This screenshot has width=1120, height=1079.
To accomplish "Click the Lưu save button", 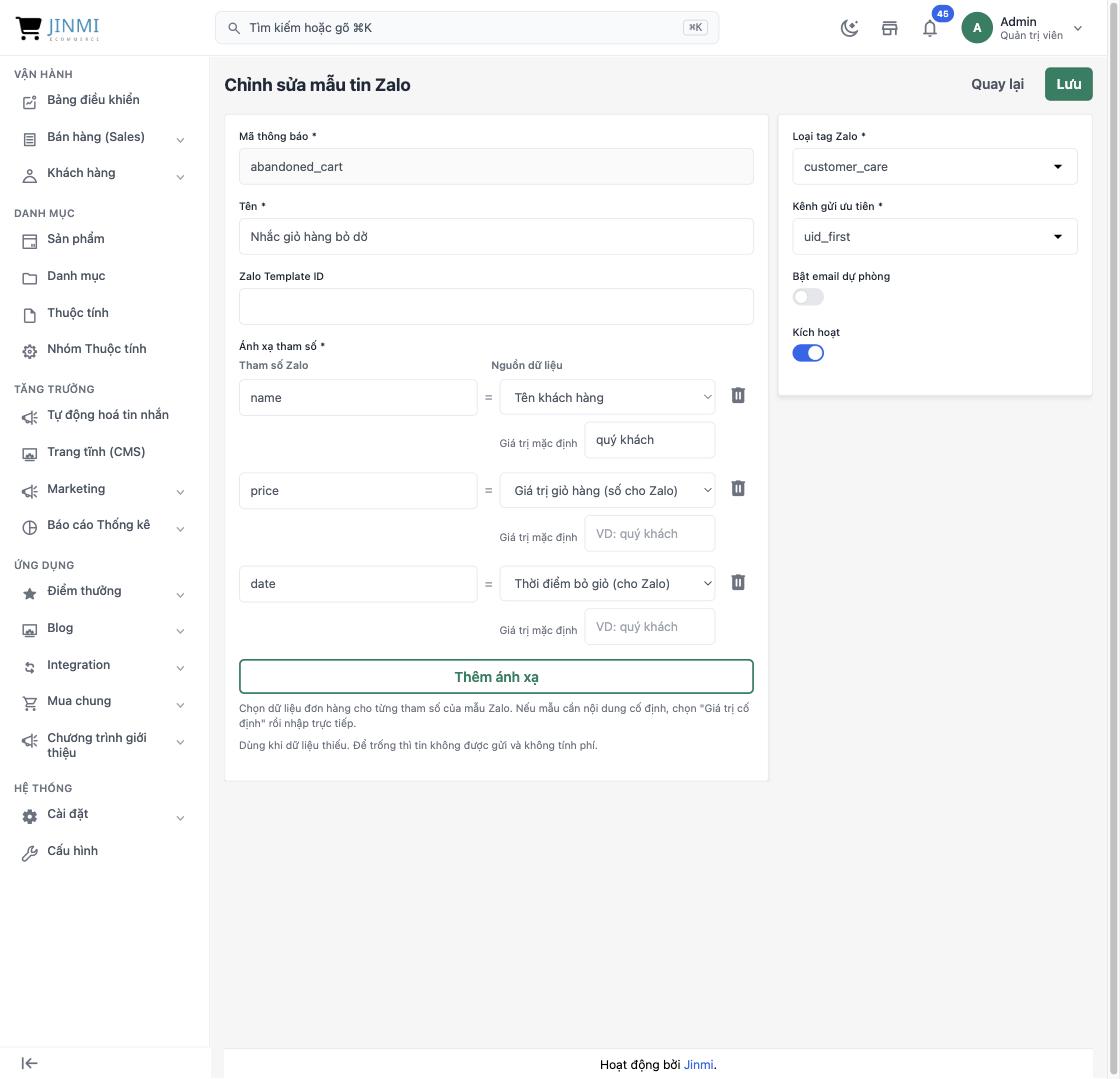I will (x=1069, y=84).
